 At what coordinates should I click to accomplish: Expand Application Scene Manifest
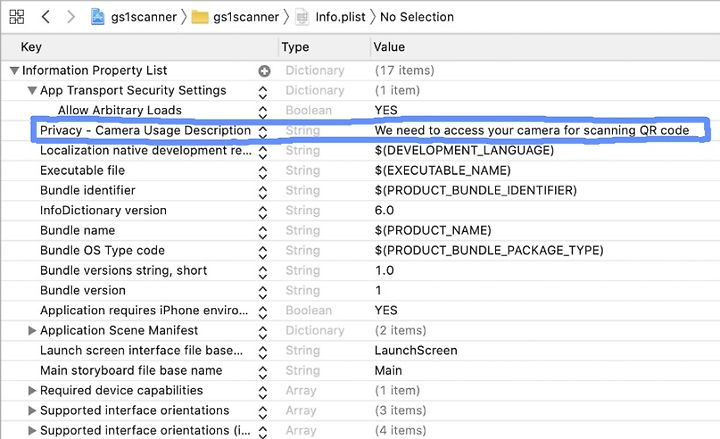click(x=32, y=330)
